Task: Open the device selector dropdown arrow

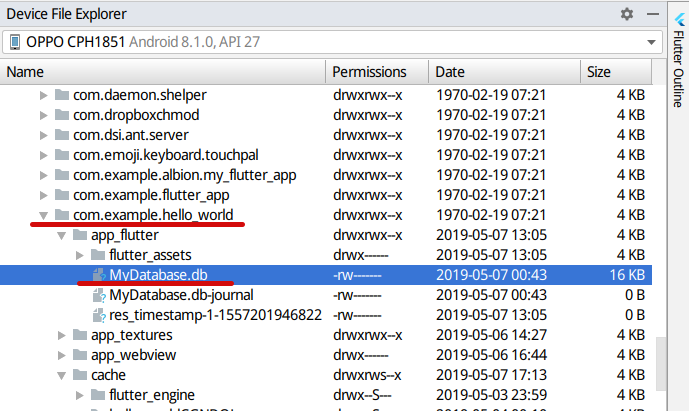Action: [651, 42]
